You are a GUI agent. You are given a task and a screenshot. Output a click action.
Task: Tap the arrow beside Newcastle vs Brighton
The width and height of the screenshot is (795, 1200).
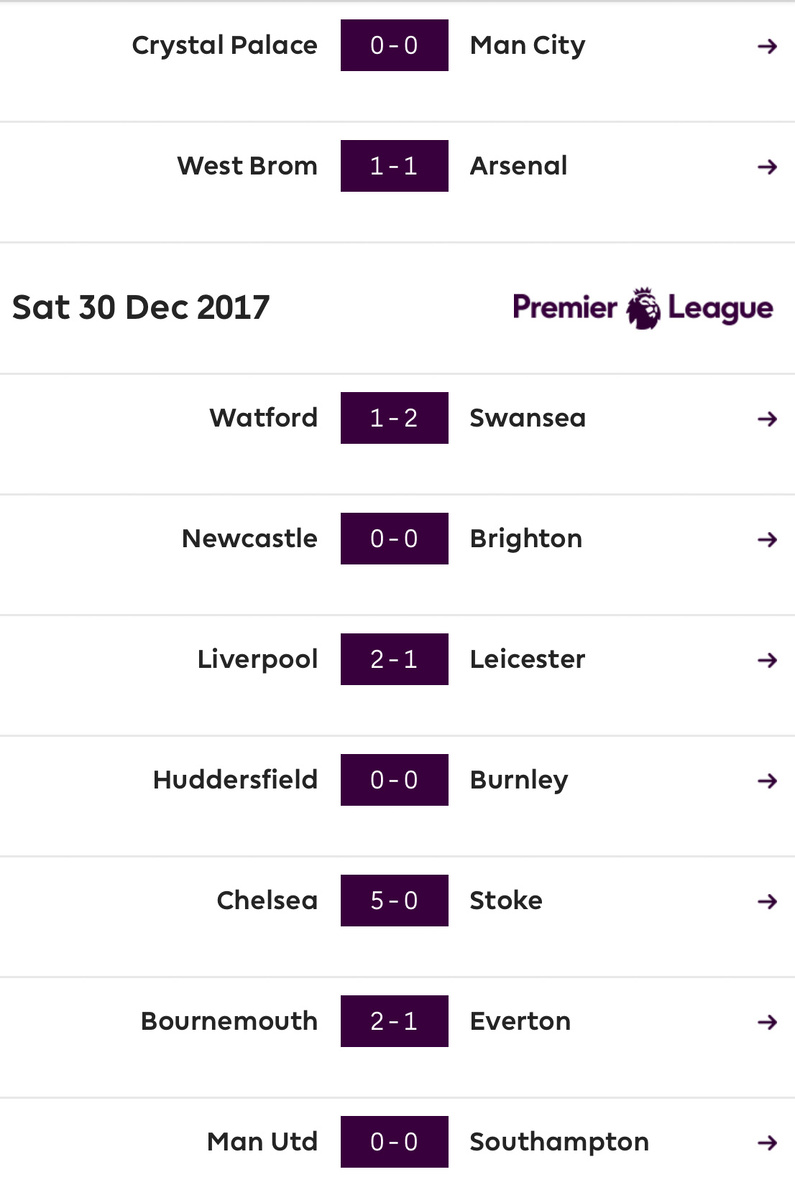pos(767,540)
